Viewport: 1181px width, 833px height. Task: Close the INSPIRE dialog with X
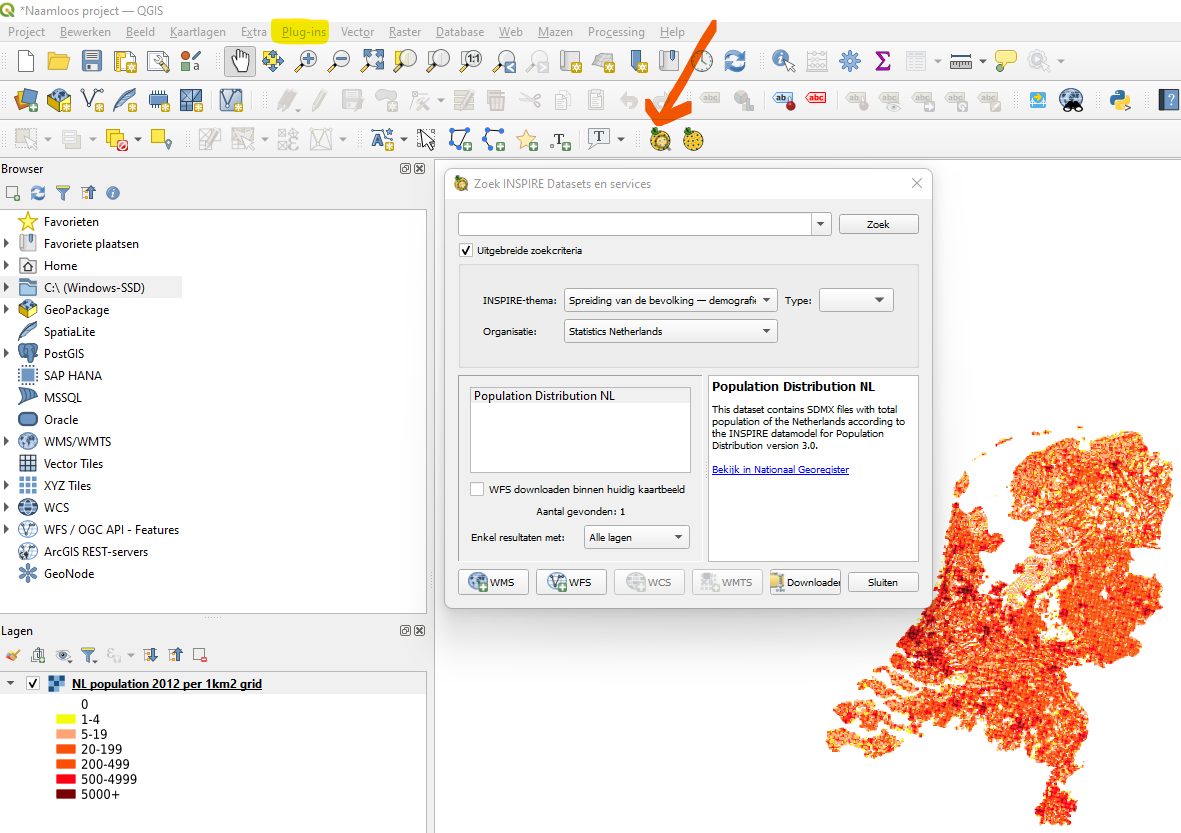click(x=917, y=184)
